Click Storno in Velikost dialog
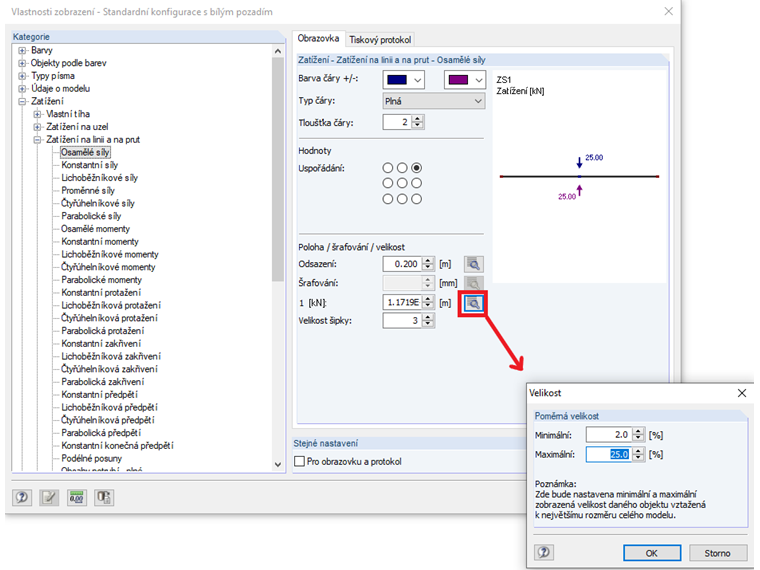The image size is (760, 570). pos(717,553)
